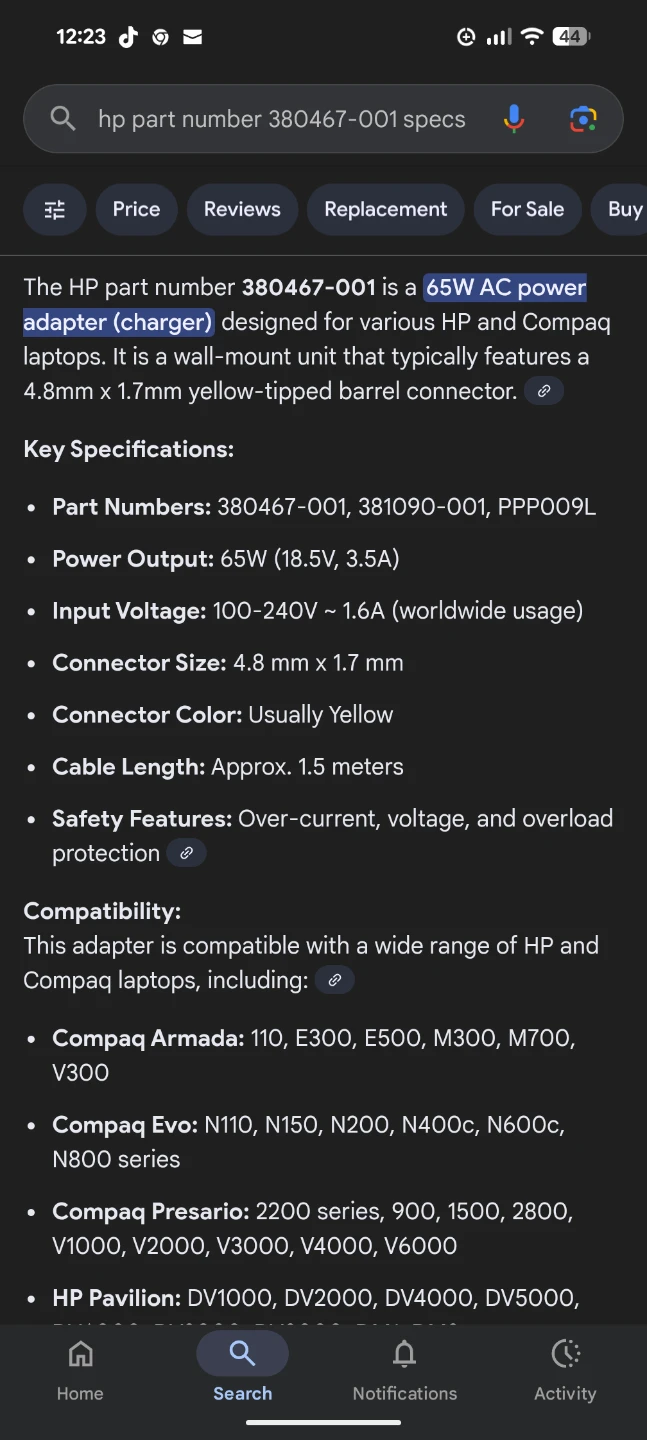
Task: Tap source link icon beside Compatibility intro
Action: click(335, 980)
